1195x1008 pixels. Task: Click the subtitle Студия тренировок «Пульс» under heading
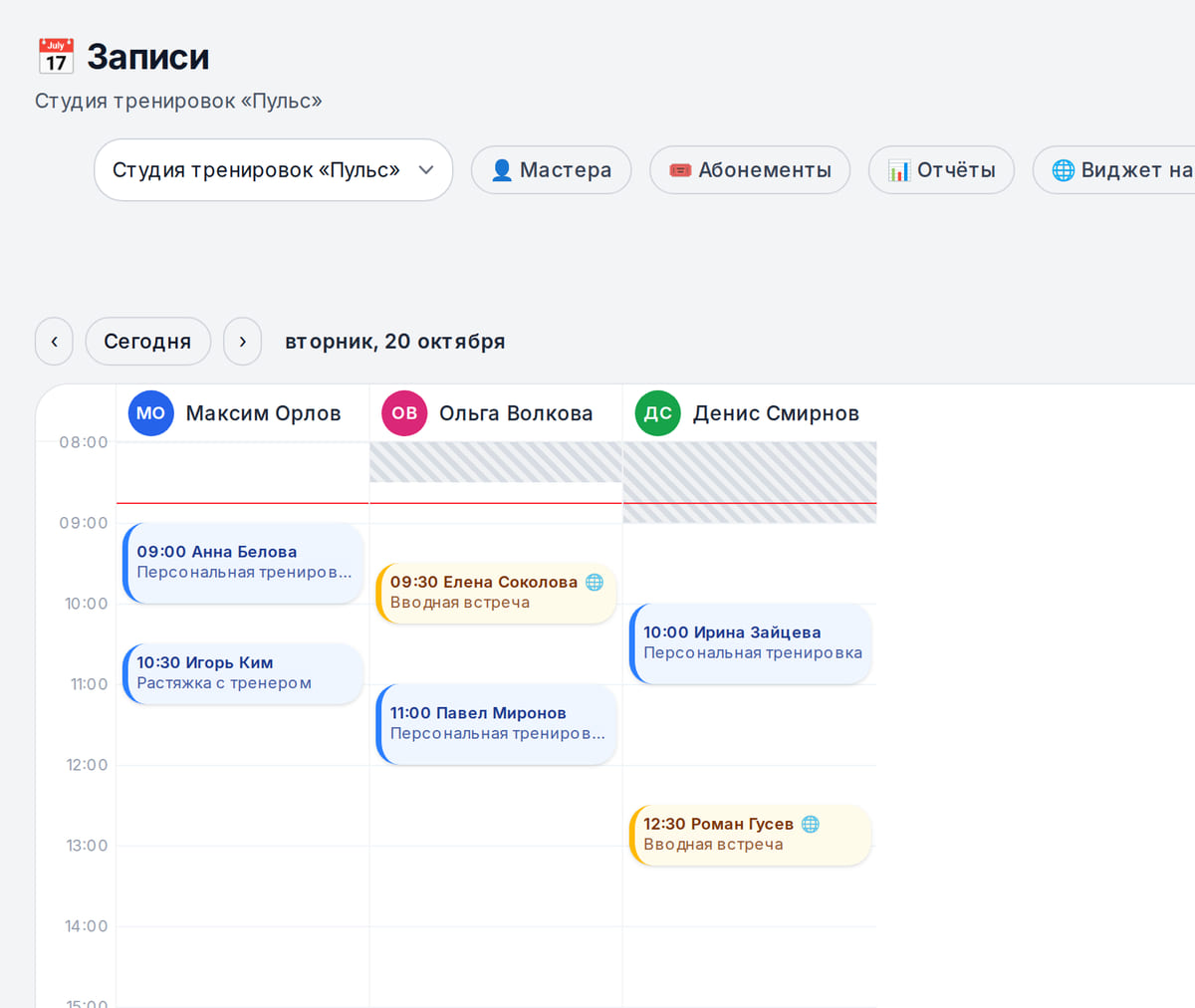178,102
